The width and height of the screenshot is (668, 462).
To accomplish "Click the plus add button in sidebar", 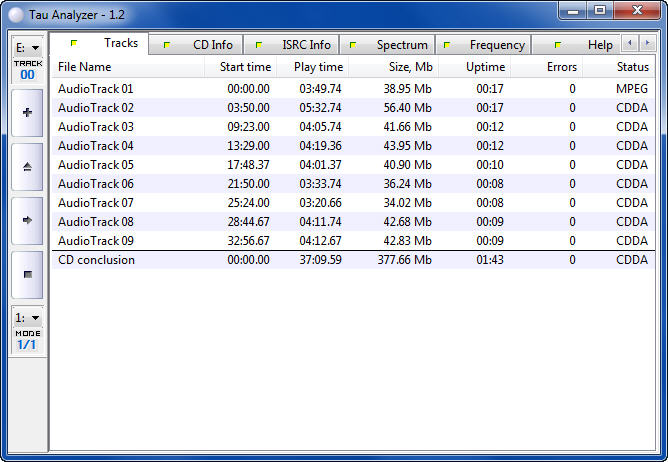I will click(27, 113).
